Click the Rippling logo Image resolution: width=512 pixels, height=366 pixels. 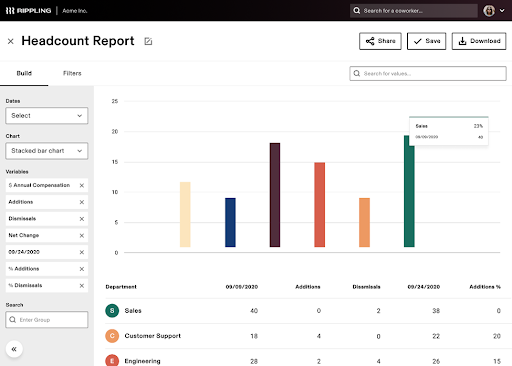pos(28,11)
